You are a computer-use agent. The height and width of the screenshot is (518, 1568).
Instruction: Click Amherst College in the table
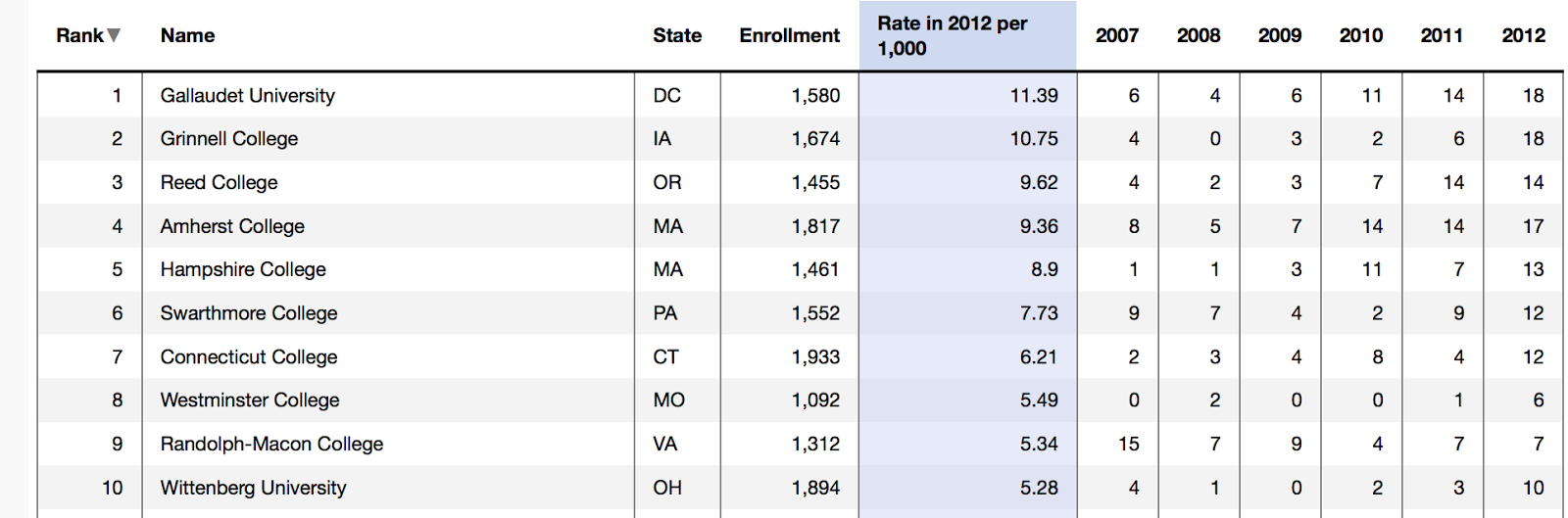(x=232, y=226)
